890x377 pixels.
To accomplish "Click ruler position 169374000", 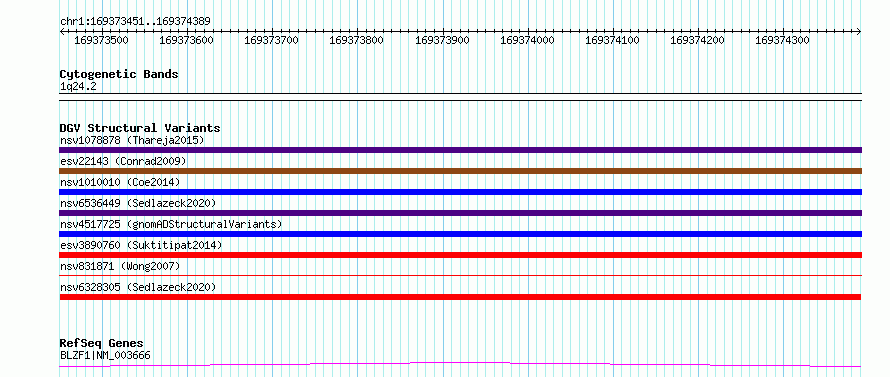I will (527, 40).
